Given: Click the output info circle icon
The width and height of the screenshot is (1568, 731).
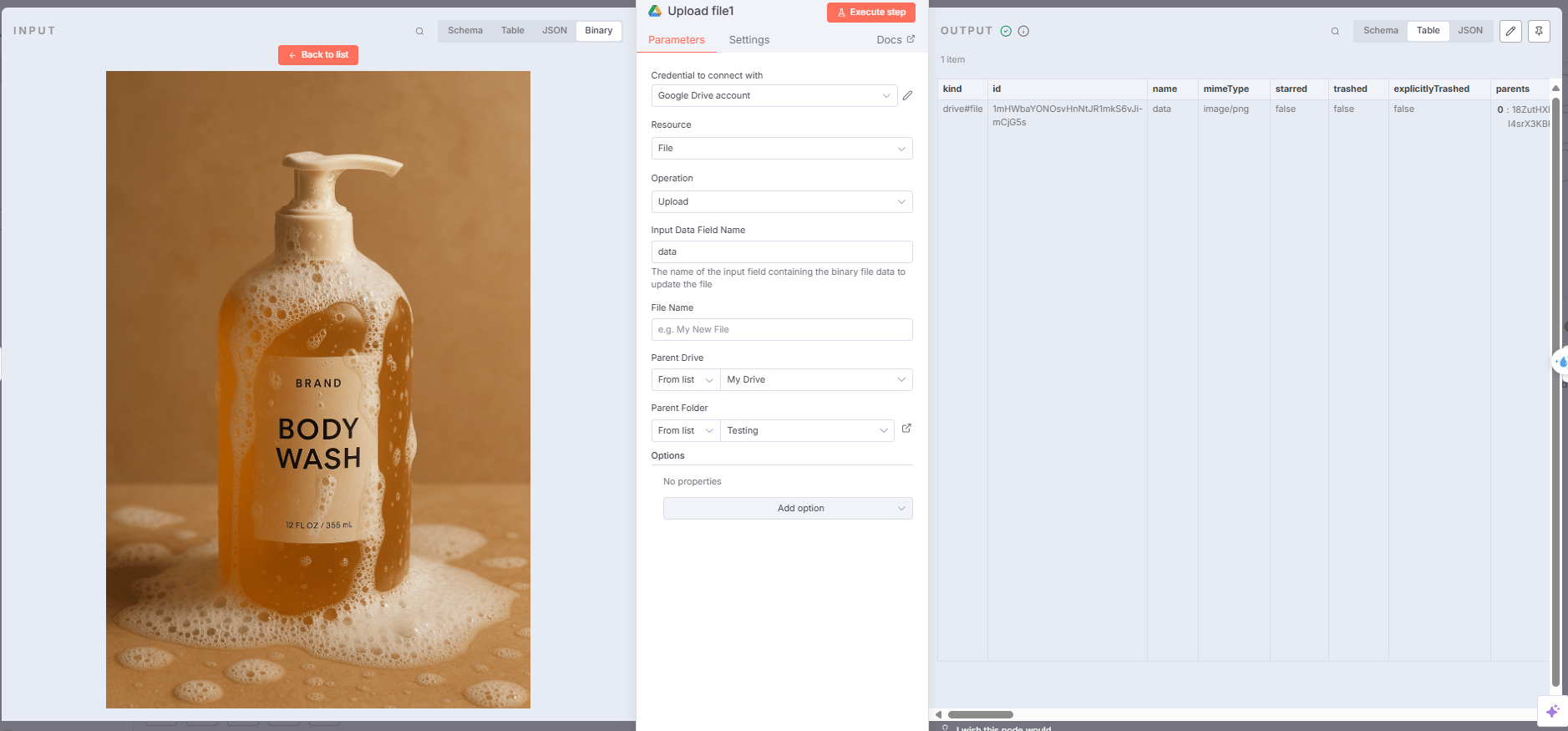Looking at the screenshot, I should pos(1023,31).
